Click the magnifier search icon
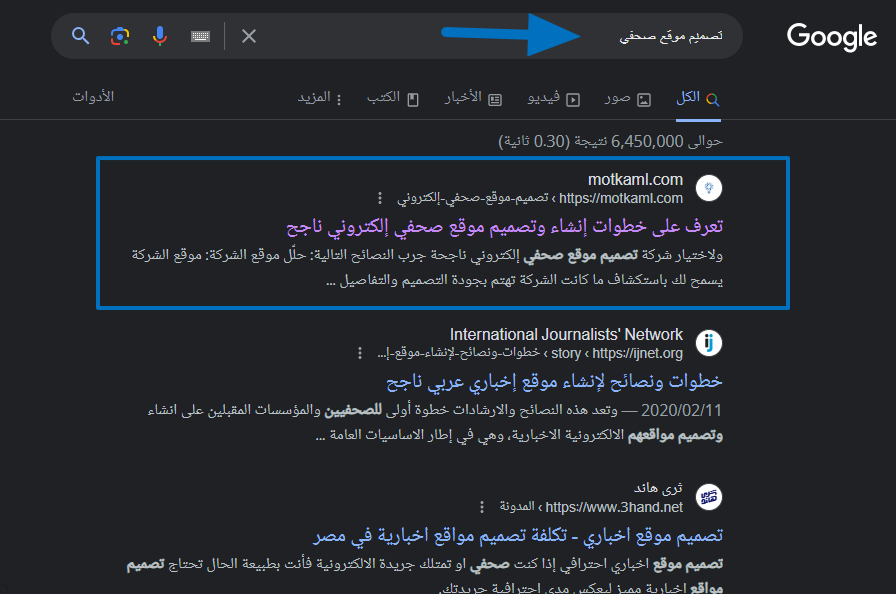The width and height of the screenshot is (896, 594). coord(81,36)
